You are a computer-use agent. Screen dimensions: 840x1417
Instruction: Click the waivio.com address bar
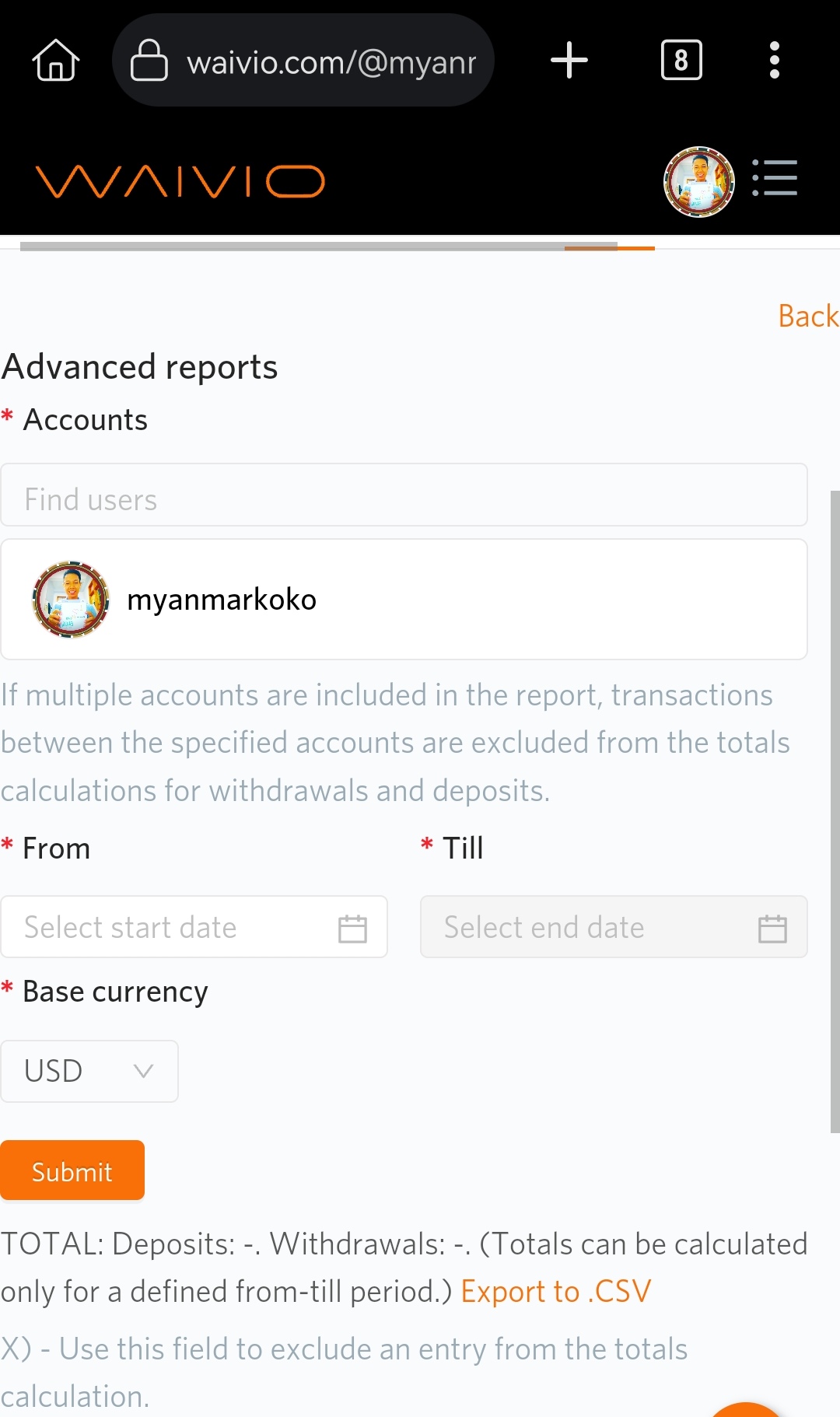pos(331,61)
